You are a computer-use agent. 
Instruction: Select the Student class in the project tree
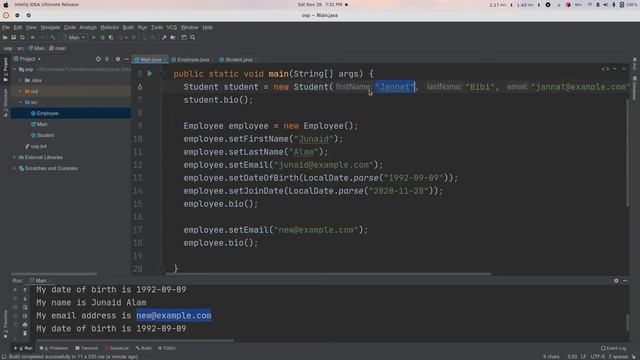[x=42, y=136]
